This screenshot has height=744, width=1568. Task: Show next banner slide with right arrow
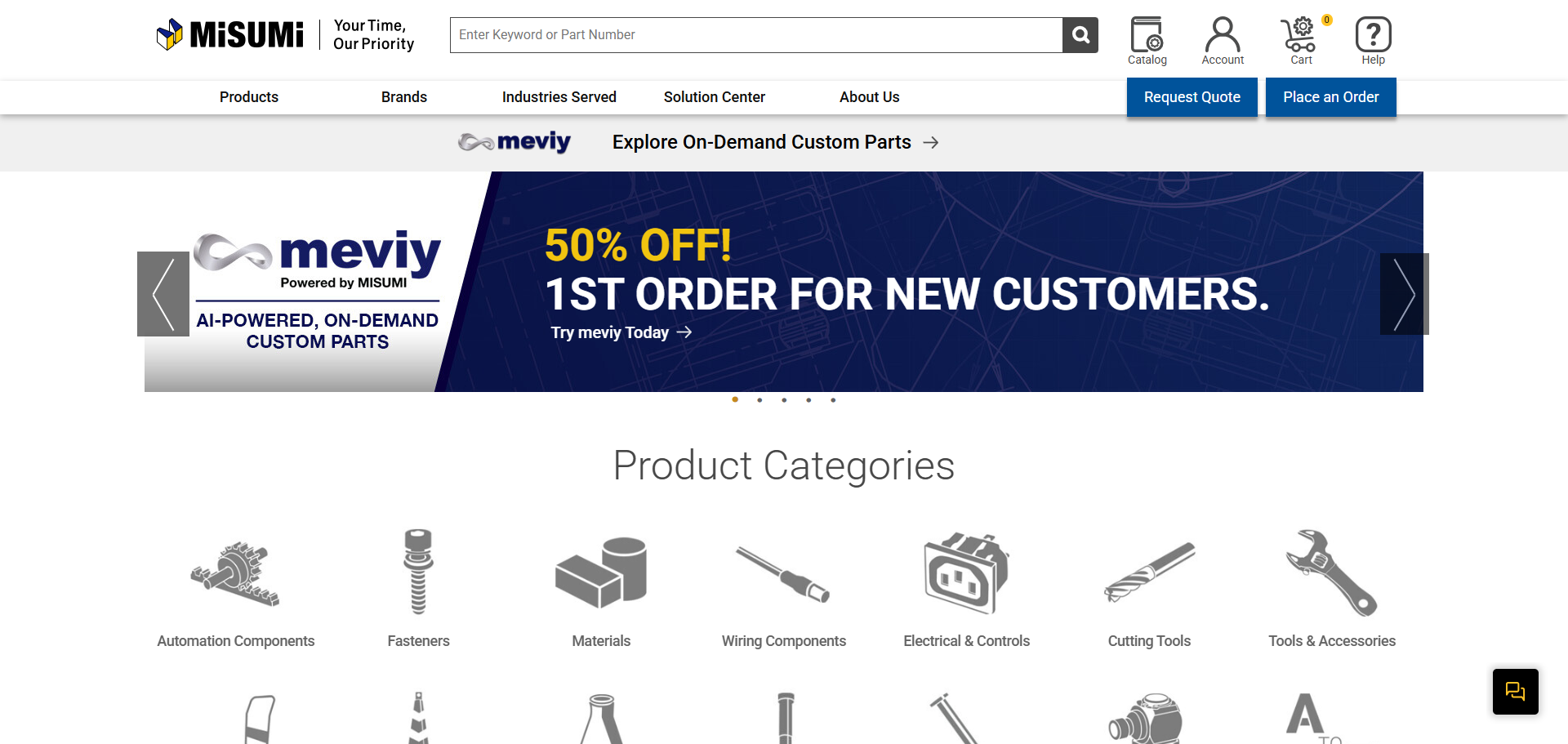coord(1404,294)
